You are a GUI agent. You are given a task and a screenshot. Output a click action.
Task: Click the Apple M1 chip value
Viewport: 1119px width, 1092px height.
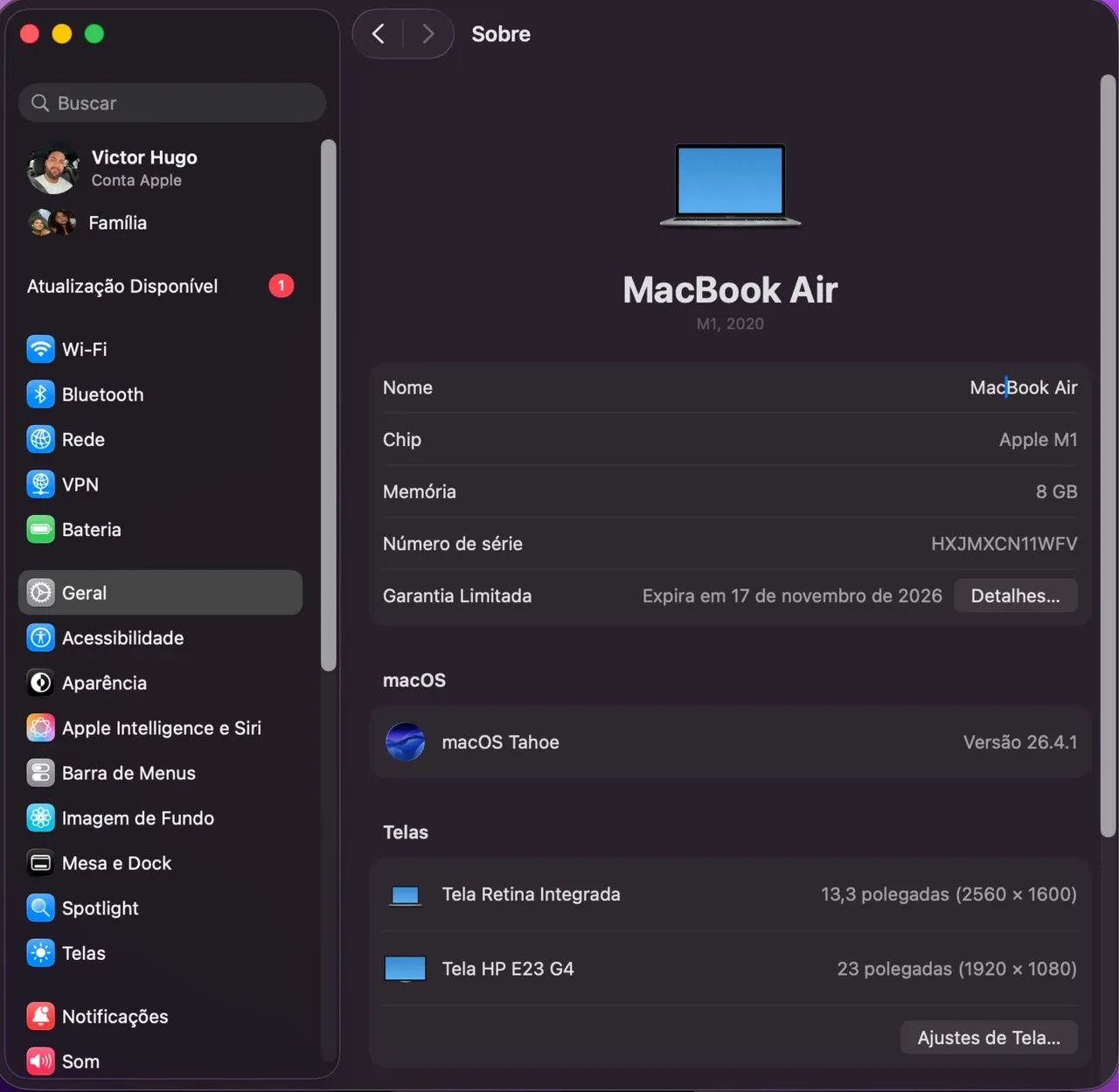click(1039, 440)
